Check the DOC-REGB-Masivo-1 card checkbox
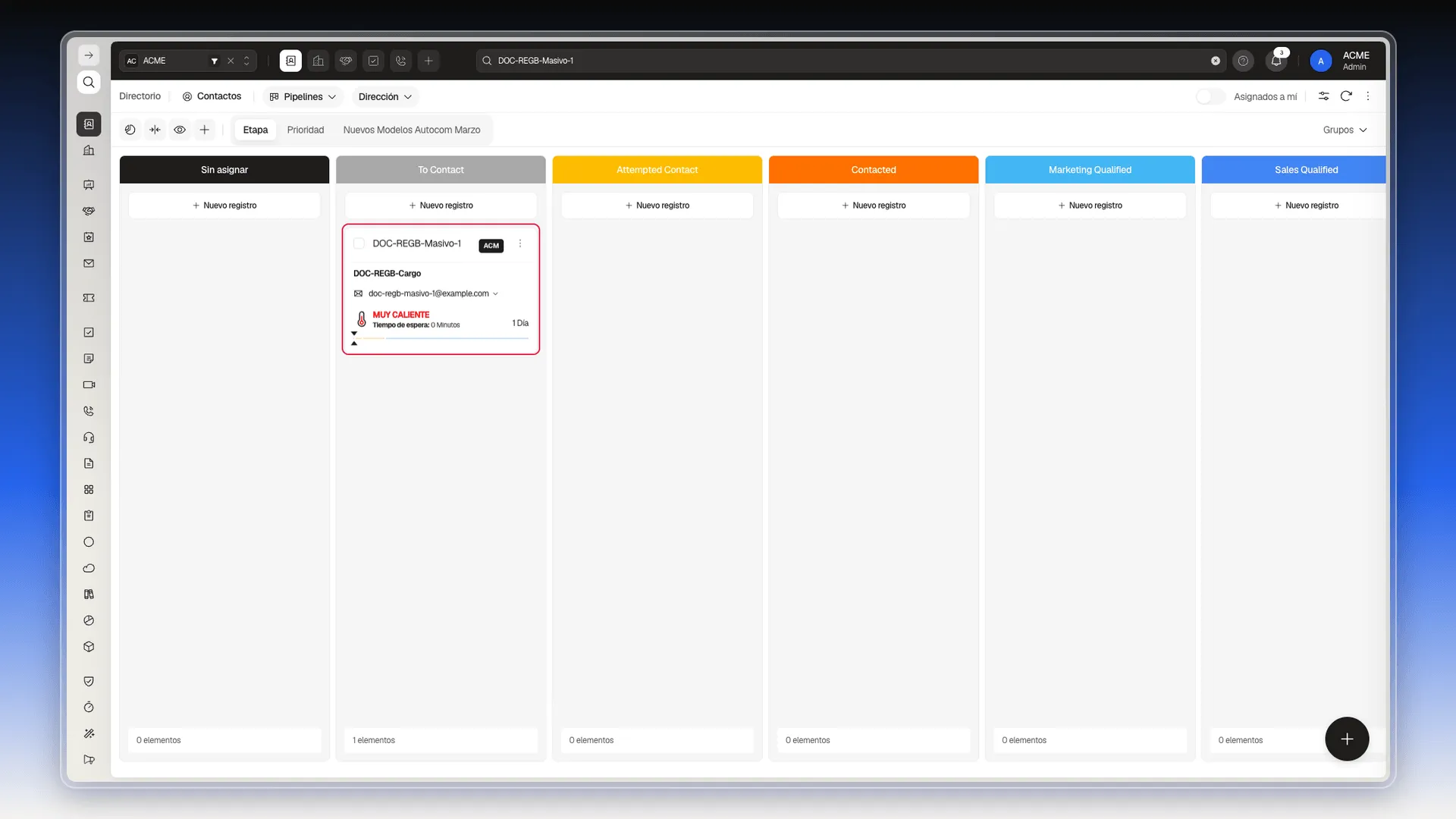Image resolution: width=1456 pixels, height=819 pixels. [x=359, y=243]
